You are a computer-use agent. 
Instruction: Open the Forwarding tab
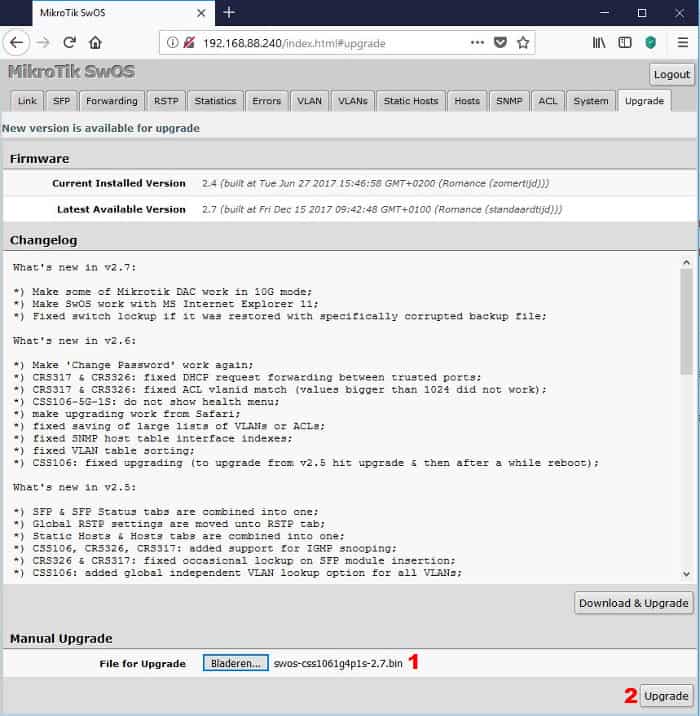112,101
